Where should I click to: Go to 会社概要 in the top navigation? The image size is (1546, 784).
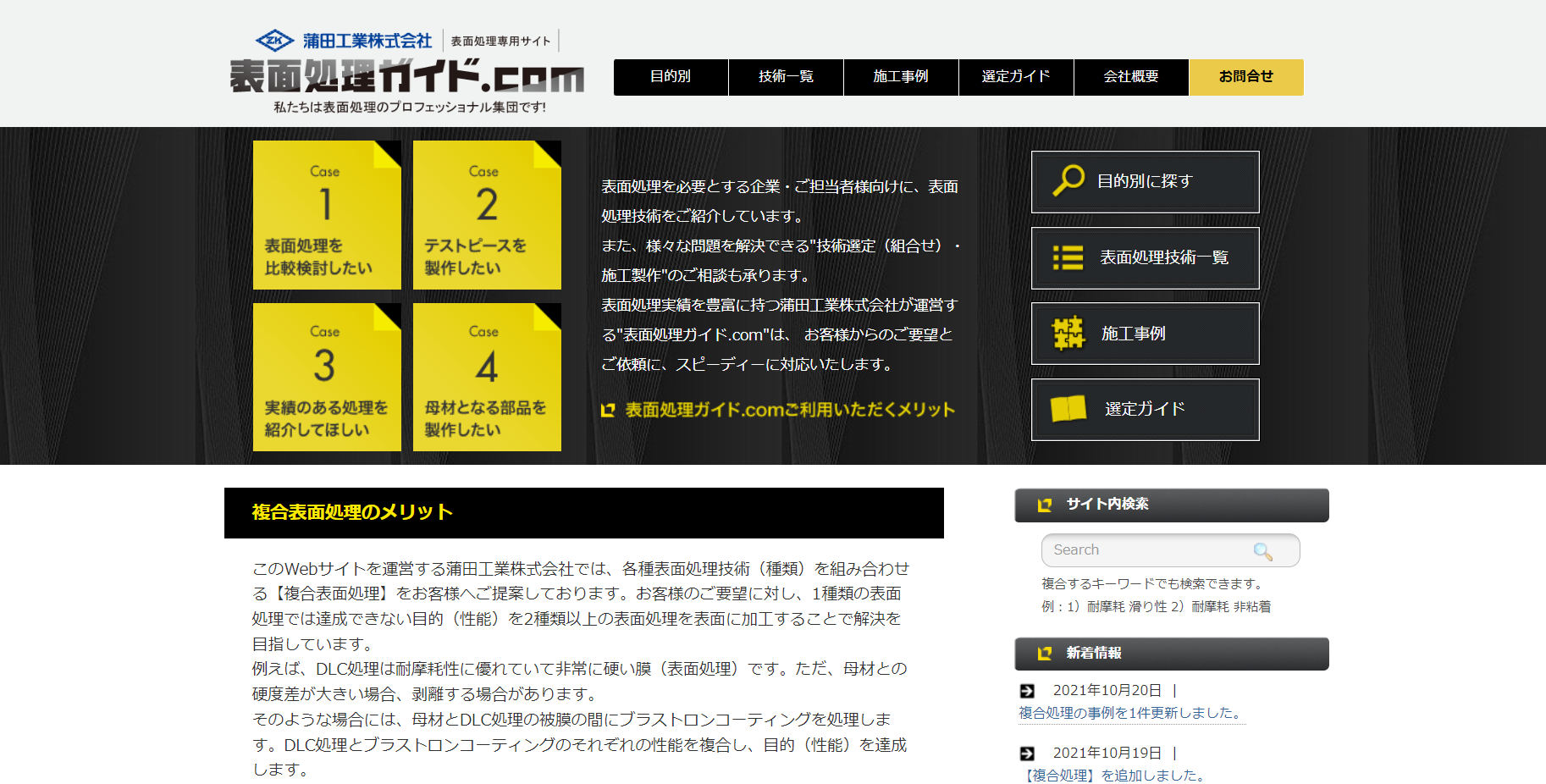(1130, 77)
